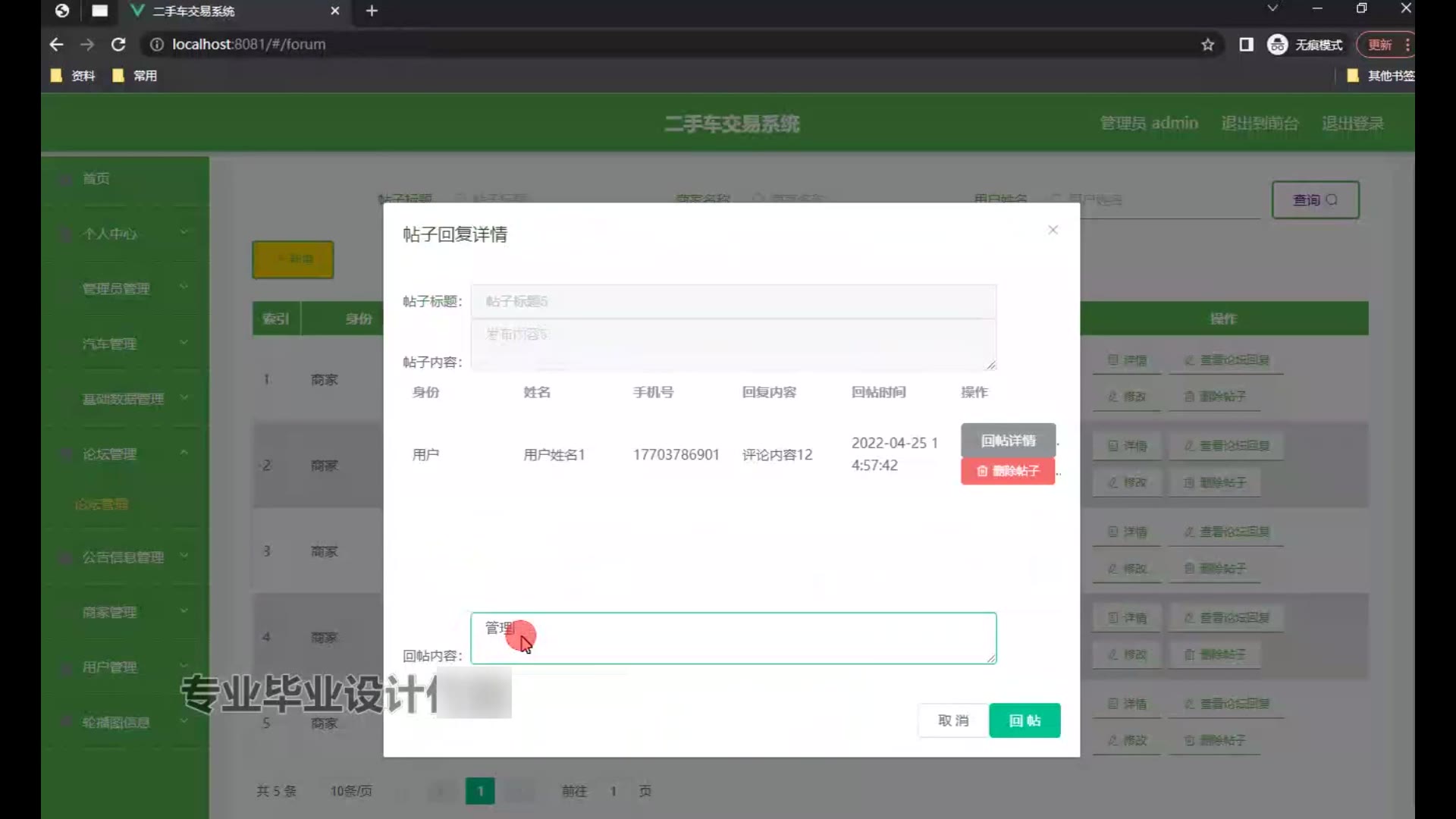Open the 10条/页 page size dropdown
Image resolution: width=1456 pixels, height=819 pixels.
tap(351, 791)
